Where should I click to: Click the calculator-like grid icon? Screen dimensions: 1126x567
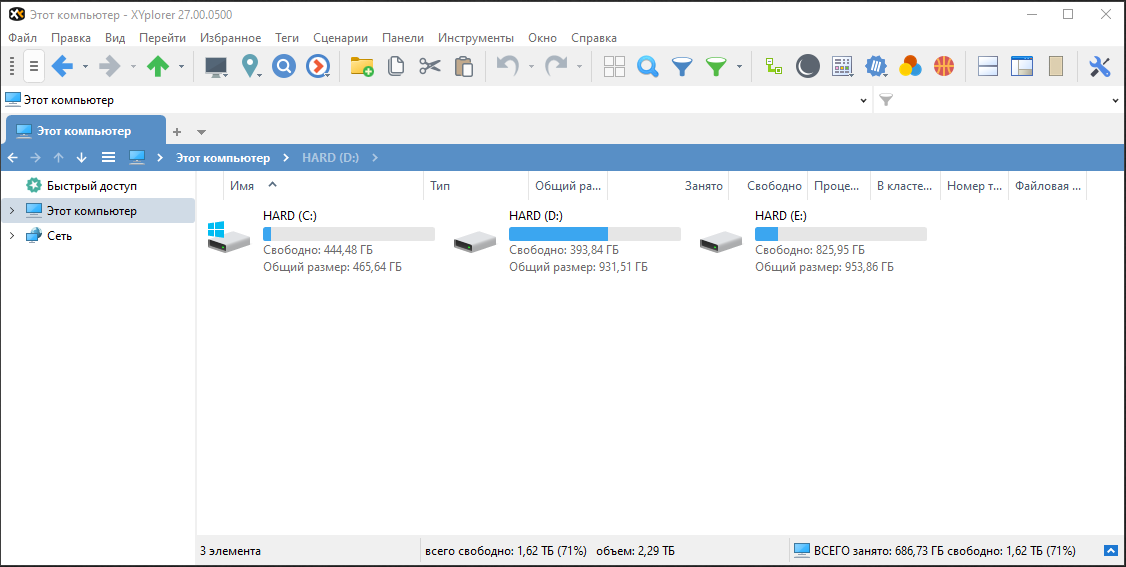coord(842,67)
